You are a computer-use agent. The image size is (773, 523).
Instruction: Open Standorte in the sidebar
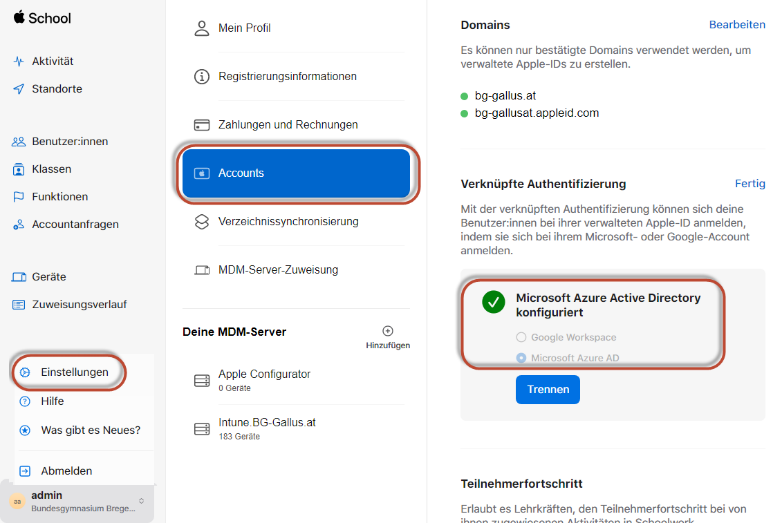coord(57,89)
